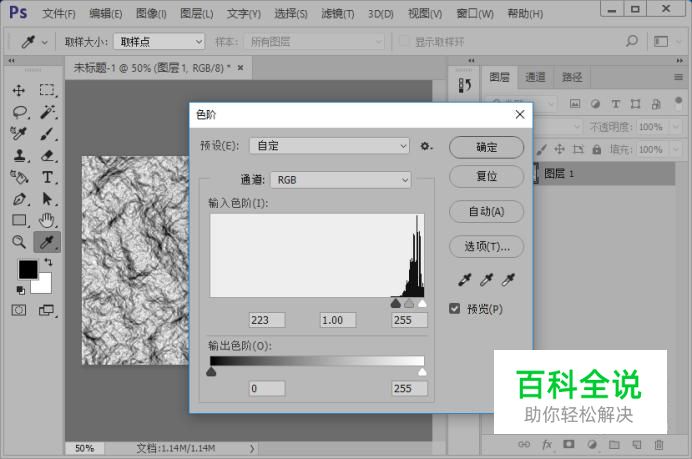The height and width of the screenshot is (459, 692).
Task: Click the 选项(T)... button
Action: coord(487,246)
